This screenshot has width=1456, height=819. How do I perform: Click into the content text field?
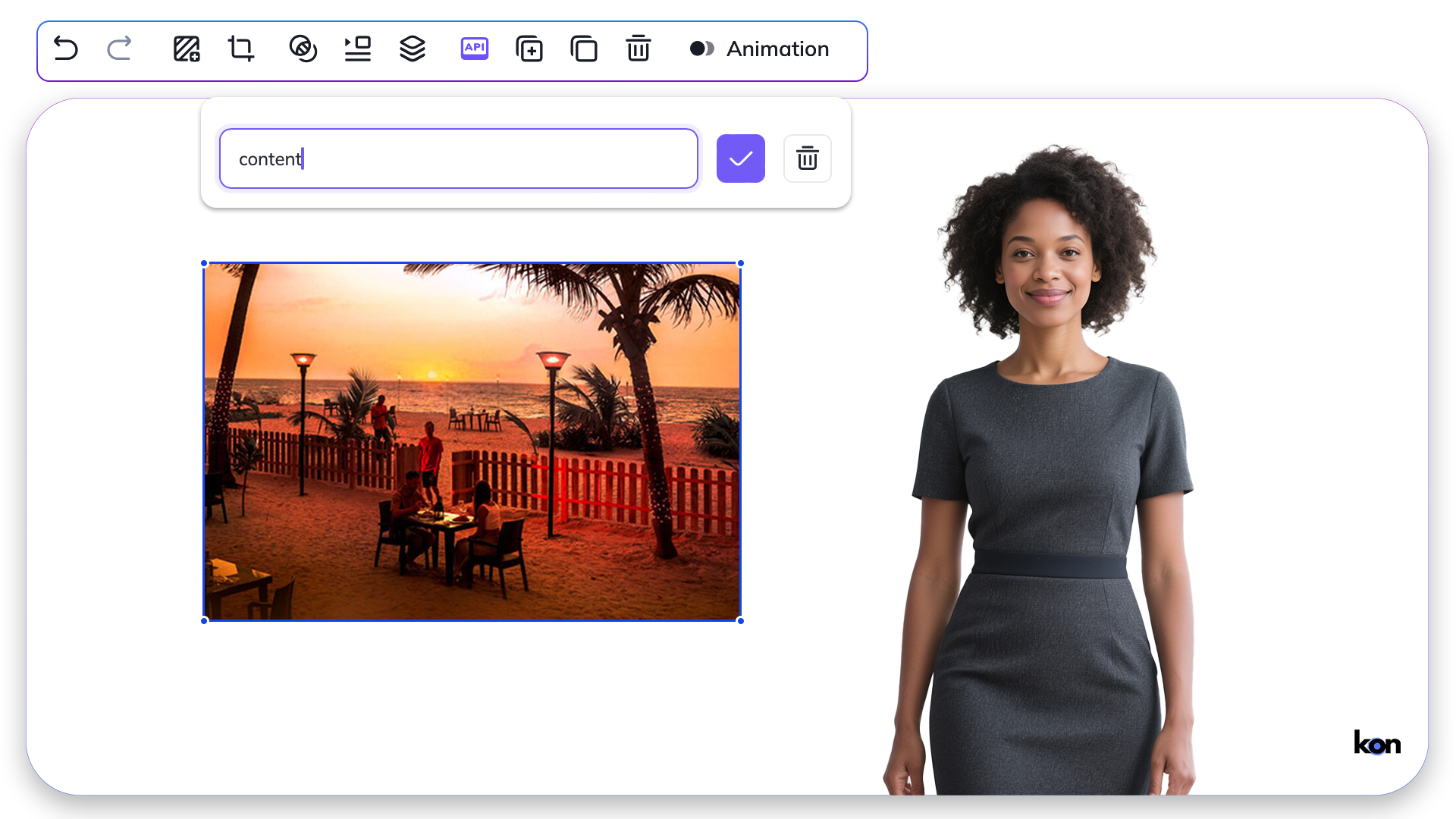click(458, 158)
